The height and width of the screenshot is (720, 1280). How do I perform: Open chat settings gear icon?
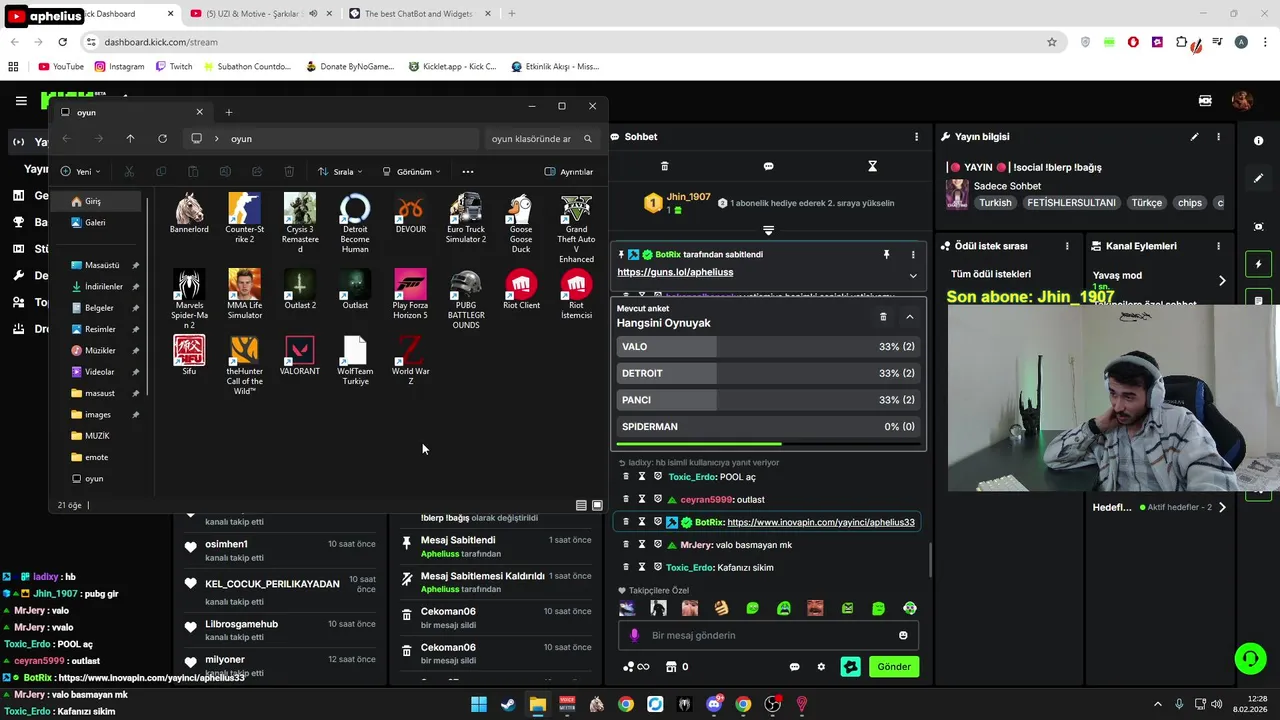821,667
